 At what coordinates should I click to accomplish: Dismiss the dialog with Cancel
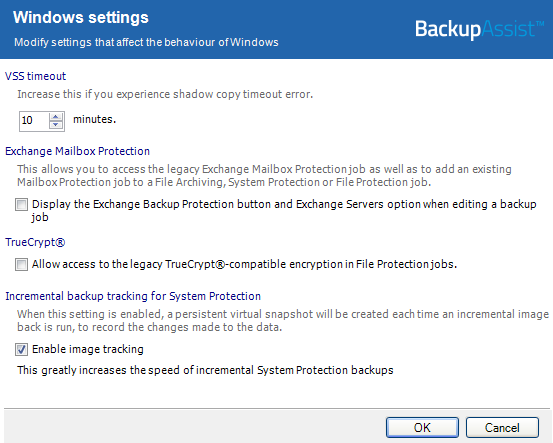(x=502, y=427)
